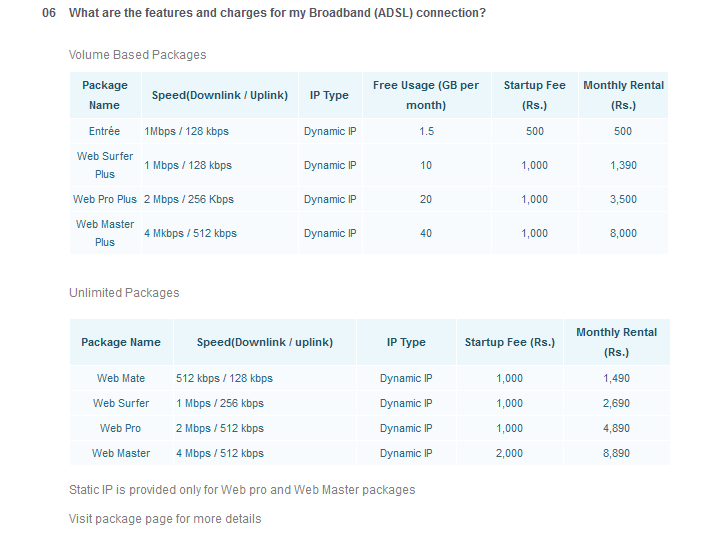Click the Web Master unlimited package name
Viewport: 726px width, 540px height.
coord(121,453)
